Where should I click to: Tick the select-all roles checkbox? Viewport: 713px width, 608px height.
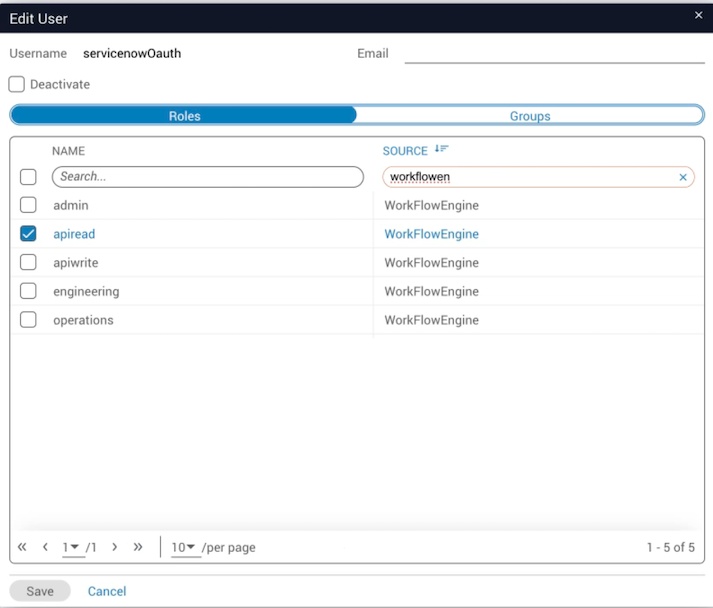point(29,177)
